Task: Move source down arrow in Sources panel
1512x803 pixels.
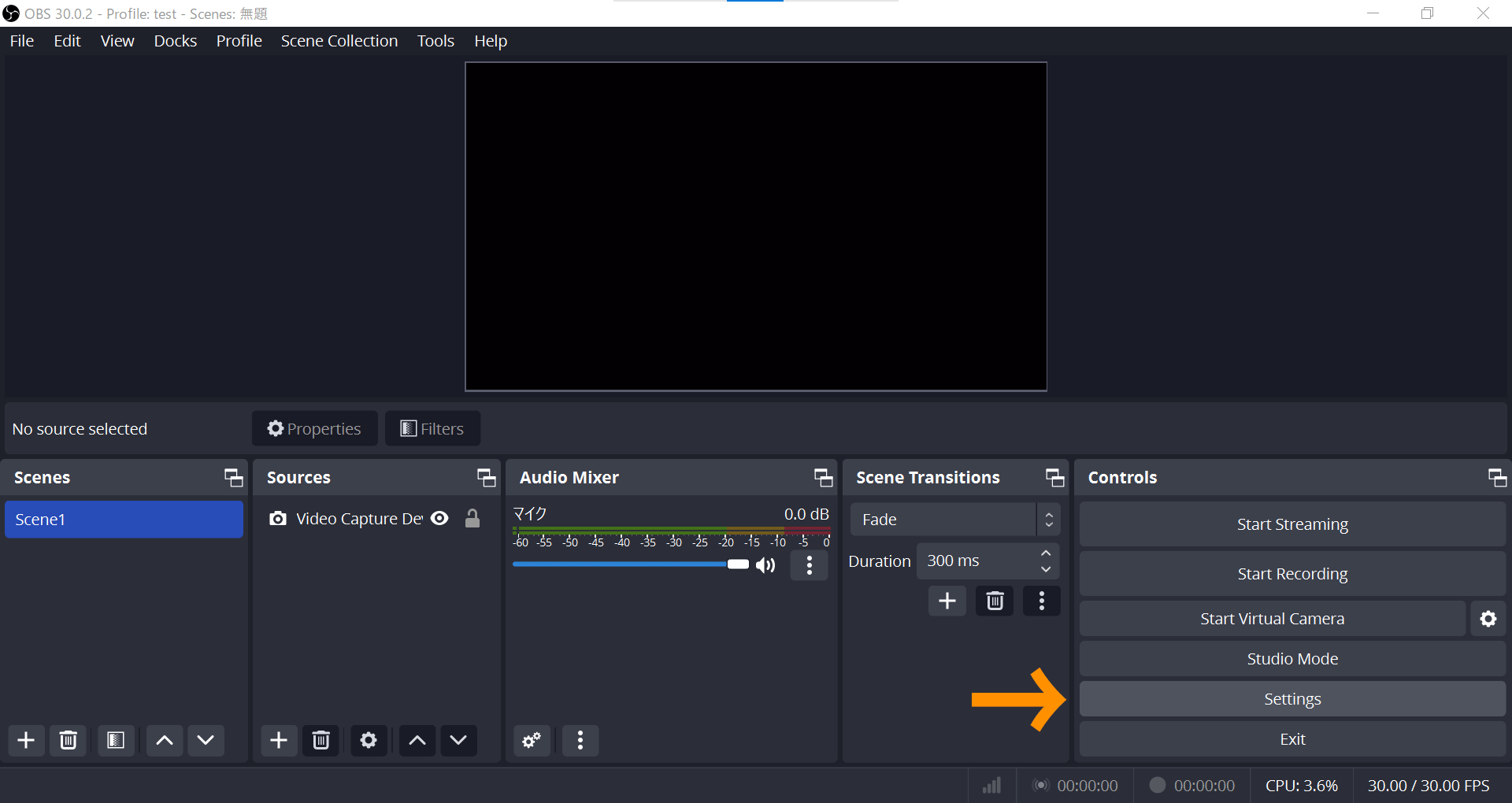Action: (x=458, y=740)
